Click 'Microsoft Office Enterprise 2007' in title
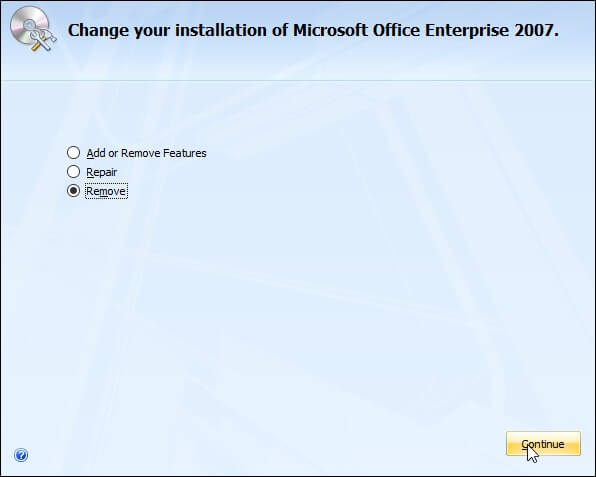This screenshot has width=596, height=477. coord(425,30)
